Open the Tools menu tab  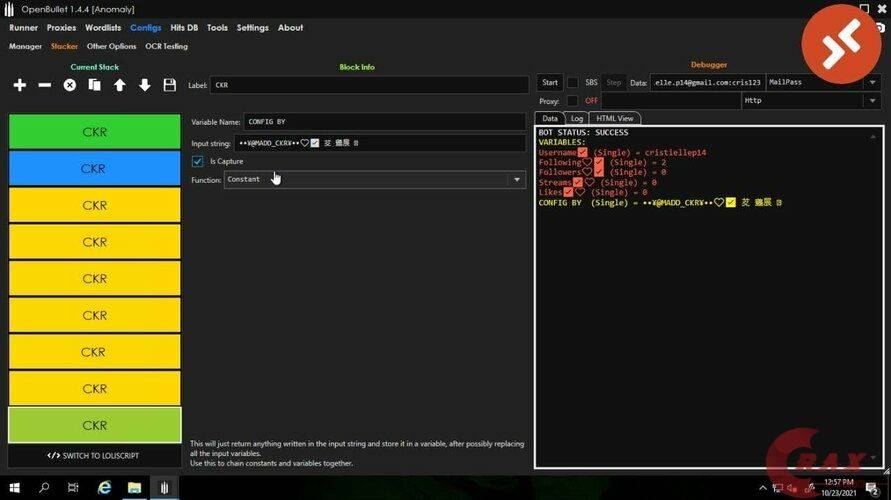217,27
